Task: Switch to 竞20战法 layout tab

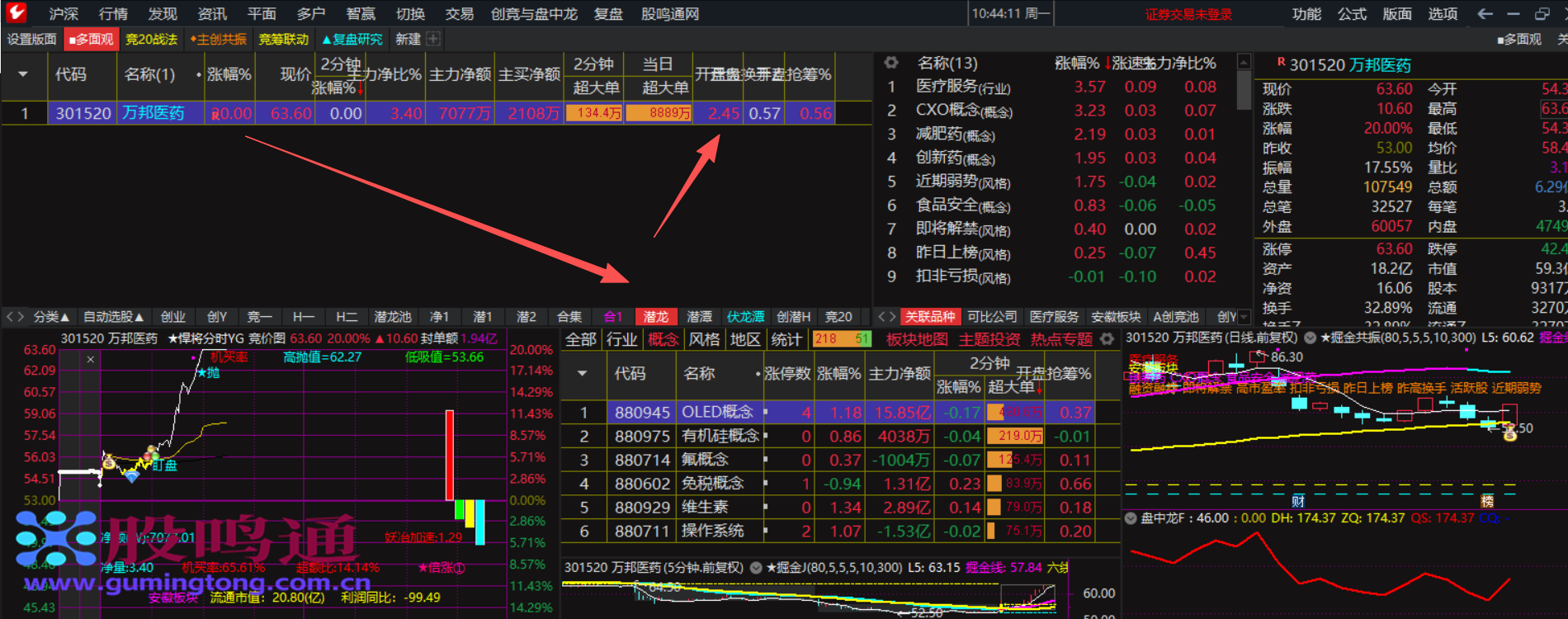Action: coord(151,39)
